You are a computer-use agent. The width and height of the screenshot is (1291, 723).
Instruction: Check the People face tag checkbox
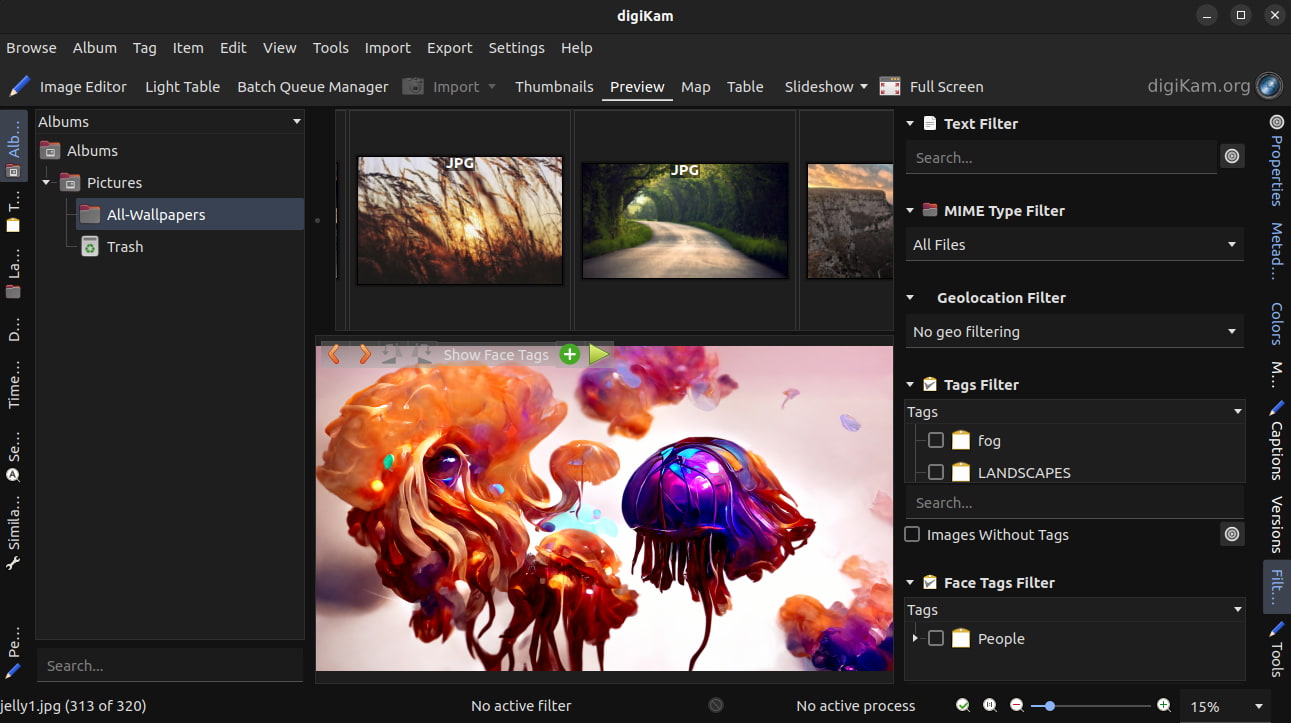pyautogui.click(x=936, y=638)
